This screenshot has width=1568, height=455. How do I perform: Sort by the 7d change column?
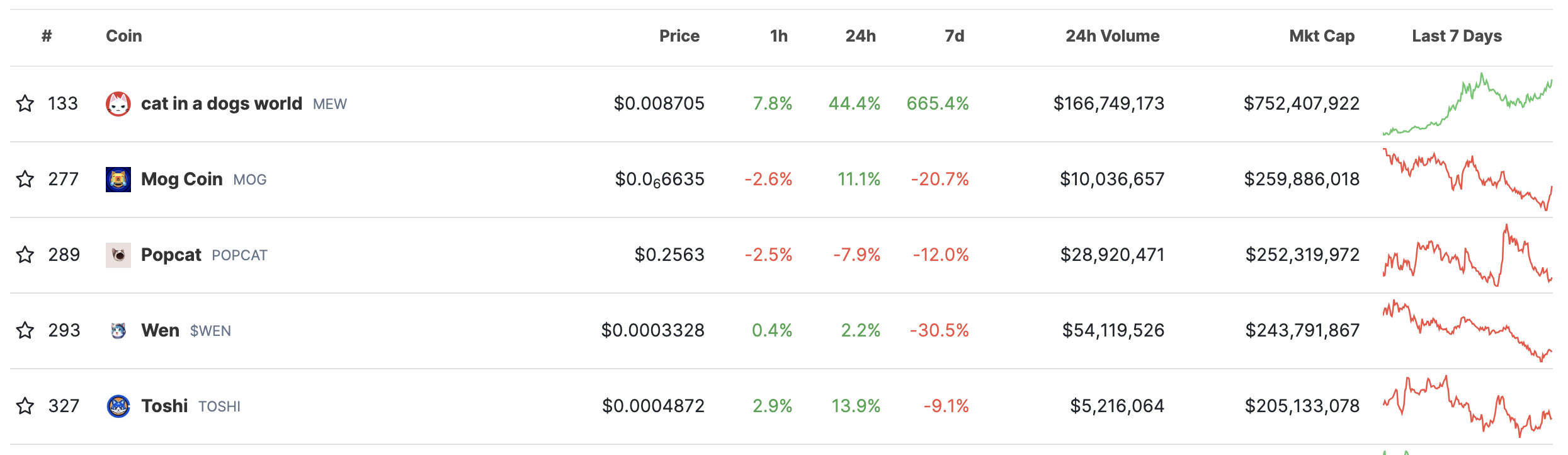click(x=955, y=36)
